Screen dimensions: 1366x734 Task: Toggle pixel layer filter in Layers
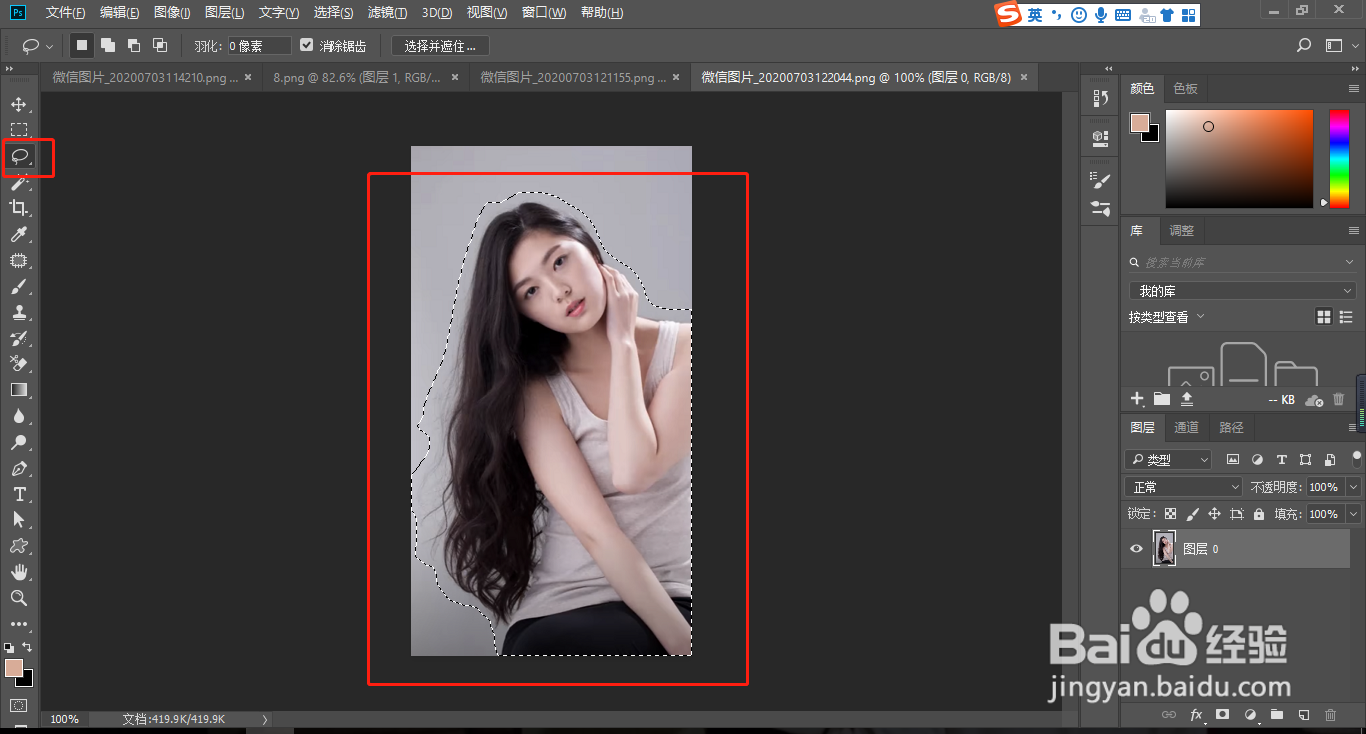(1233, 460)
